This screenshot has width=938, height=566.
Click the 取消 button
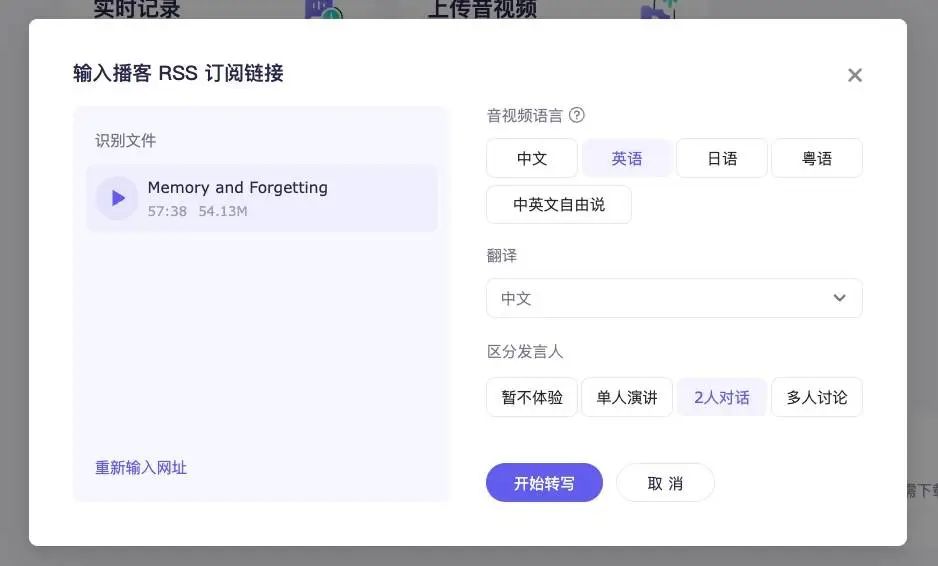coord(665,483)
